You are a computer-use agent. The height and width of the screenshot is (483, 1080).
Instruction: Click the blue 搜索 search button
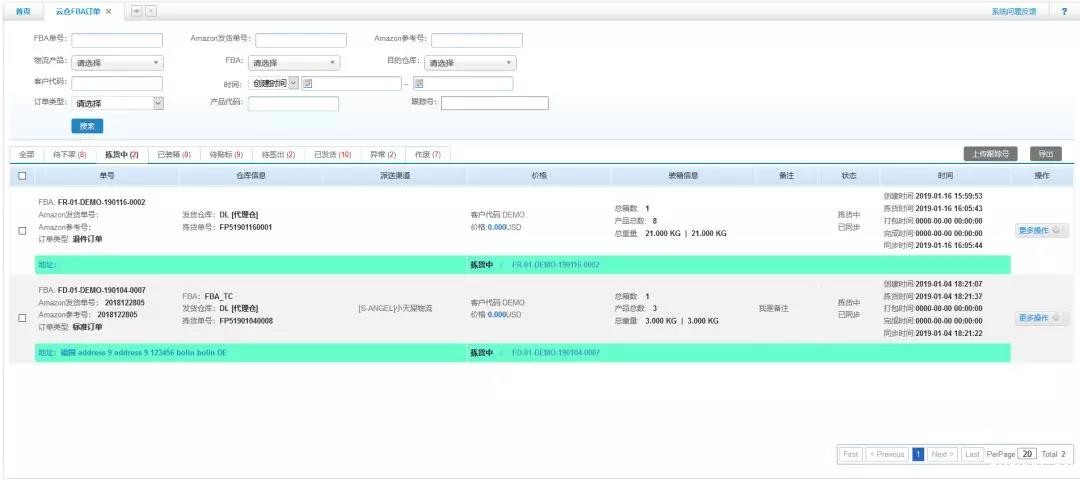(87, 126)
